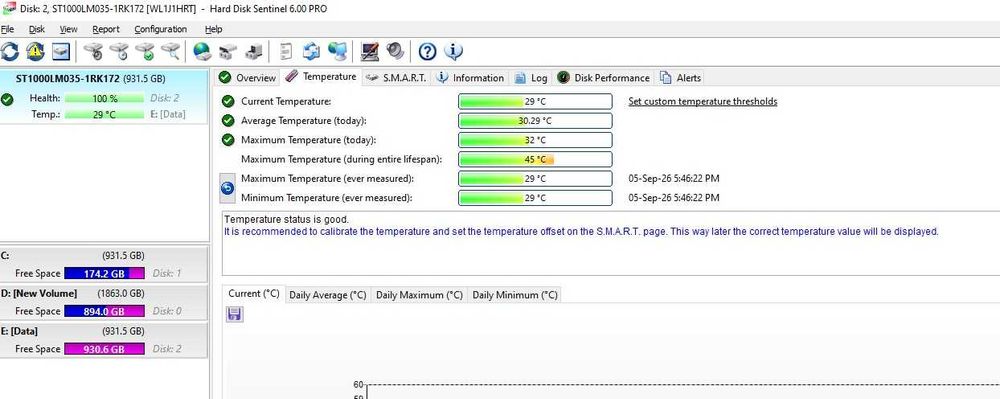Image resolution: width=1000 pixels, height=399 pixels.
Task: Click blue reset arrow beside ever-measured temperatures
Action: click(228, 188)
